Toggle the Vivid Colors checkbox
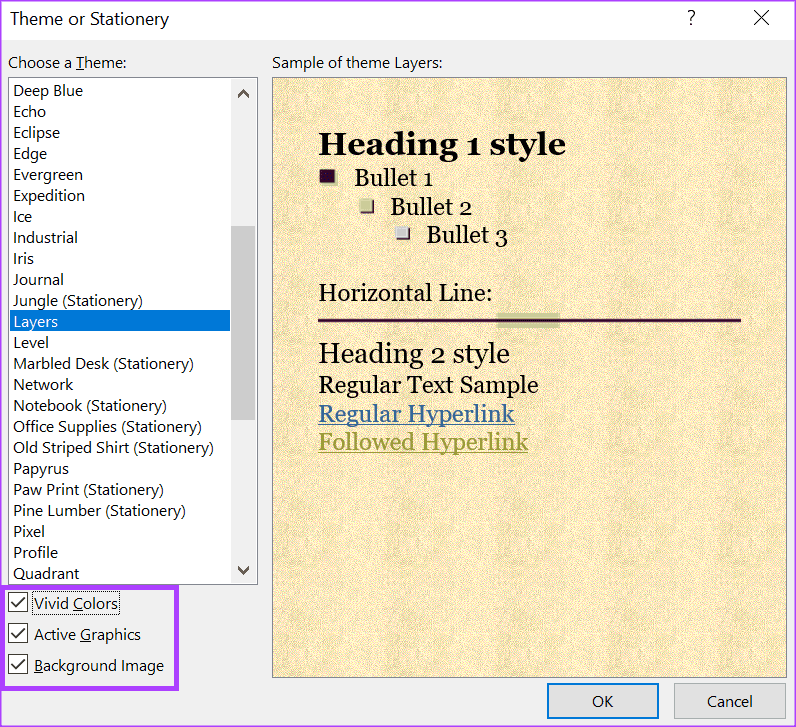 (18, 603)
